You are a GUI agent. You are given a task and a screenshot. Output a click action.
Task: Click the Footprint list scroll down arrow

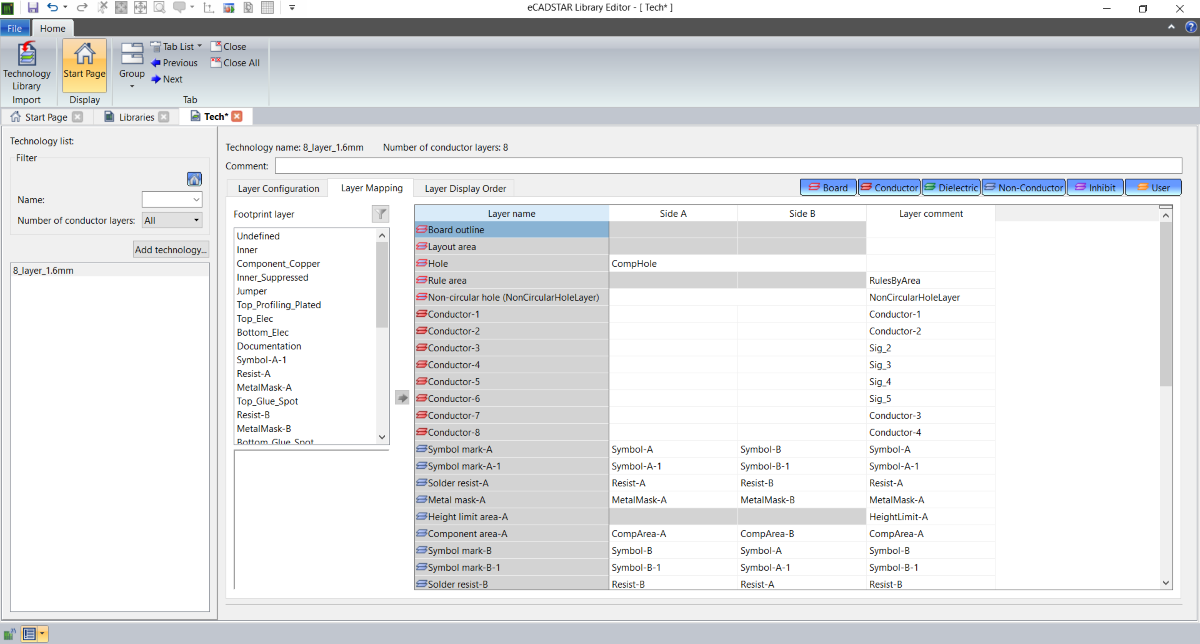click(382, 437)
